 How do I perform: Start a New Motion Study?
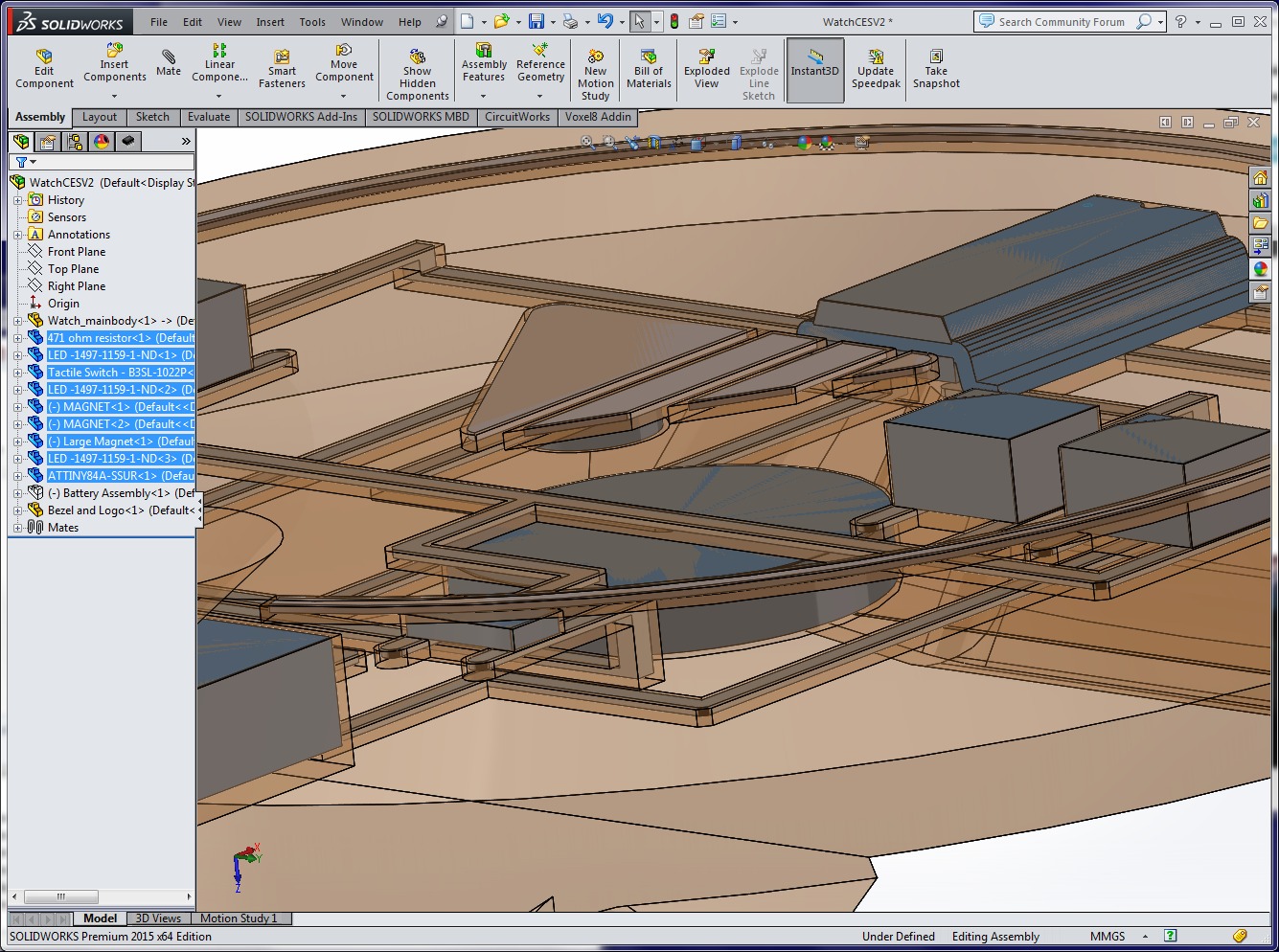point(595,75)
